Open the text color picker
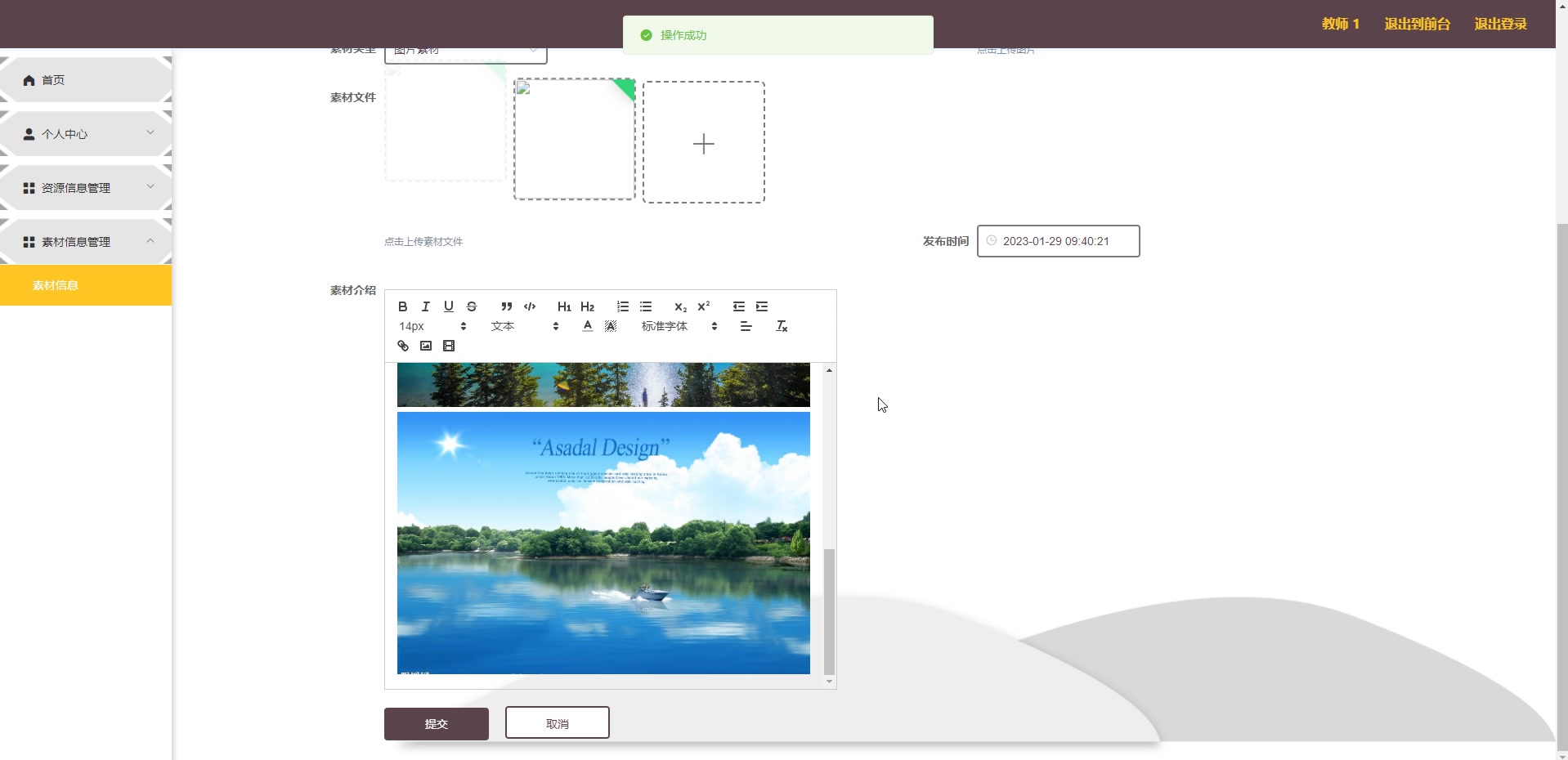 [x=588, y=326]
